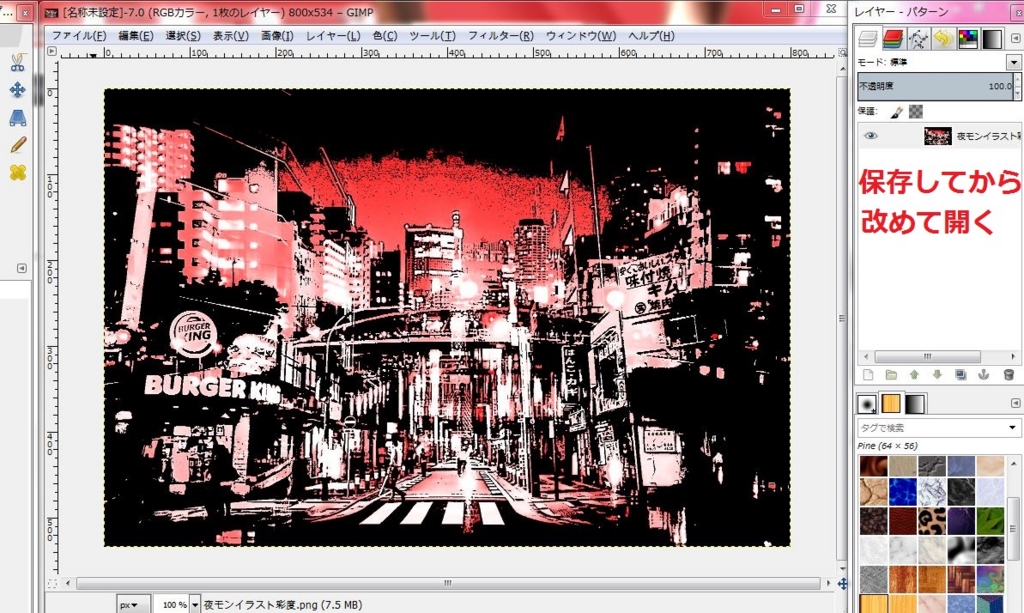The height and width of the screenshot is (613, 1024).
Task: Select the 夜モンイラスト layer name
Action: pos(988,136)
